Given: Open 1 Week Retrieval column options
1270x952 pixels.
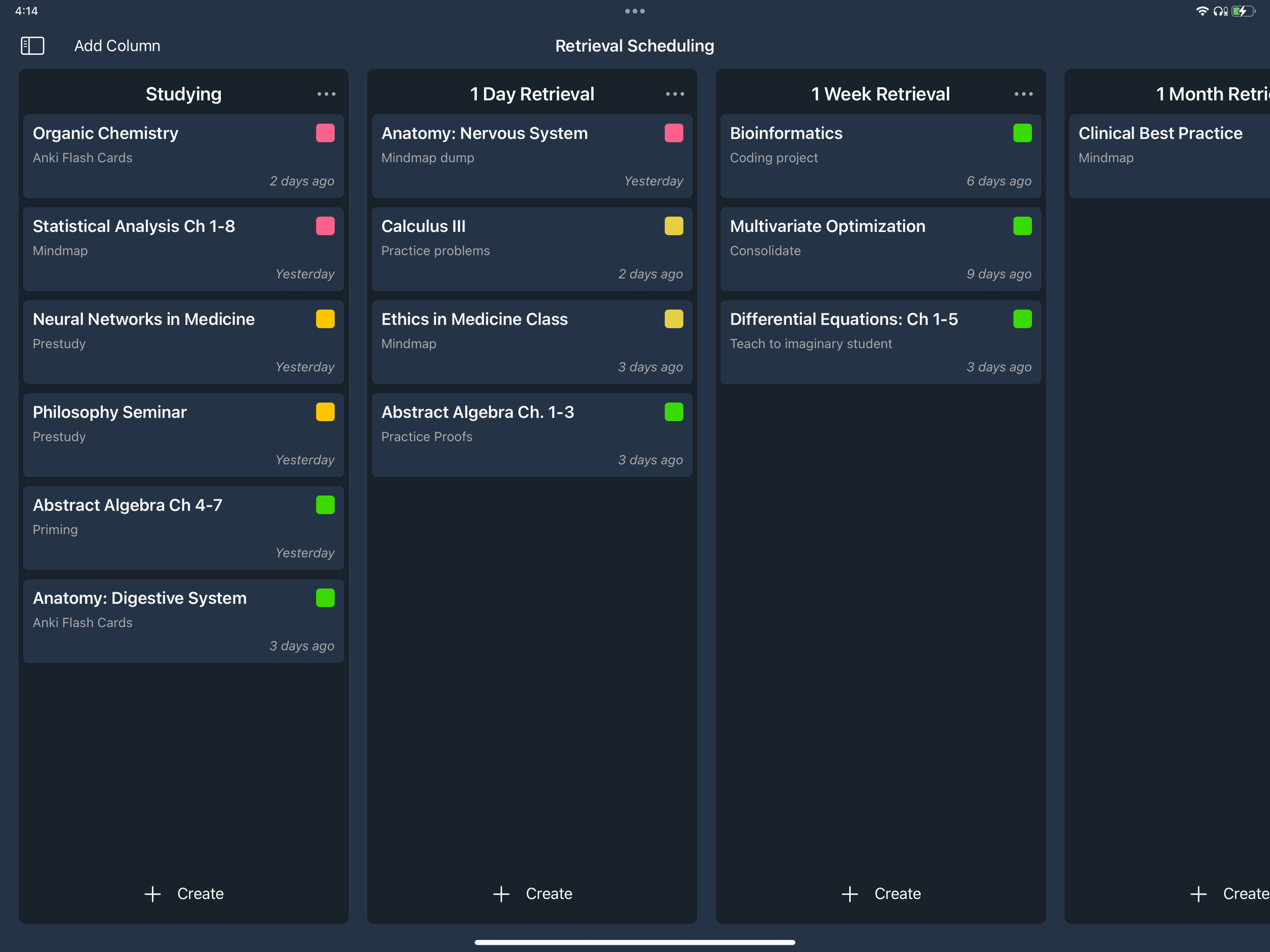Looking at the screenshot, I should pos(1023,93).
